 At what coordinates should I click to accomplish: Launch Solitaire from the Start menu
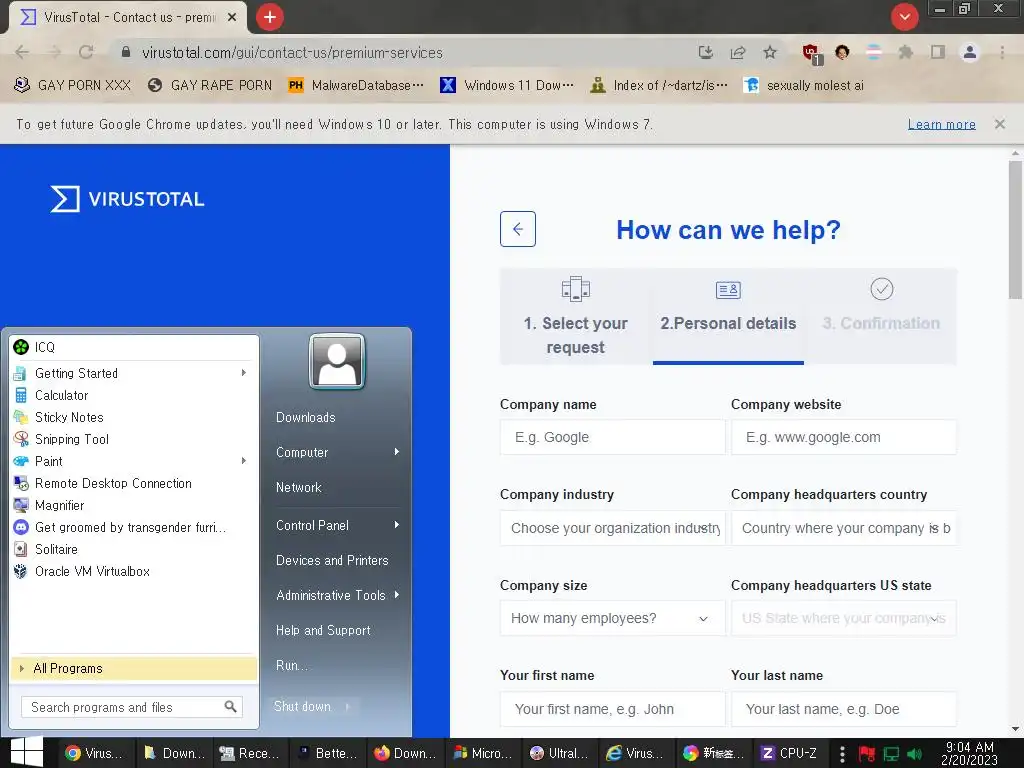point(134,549)
